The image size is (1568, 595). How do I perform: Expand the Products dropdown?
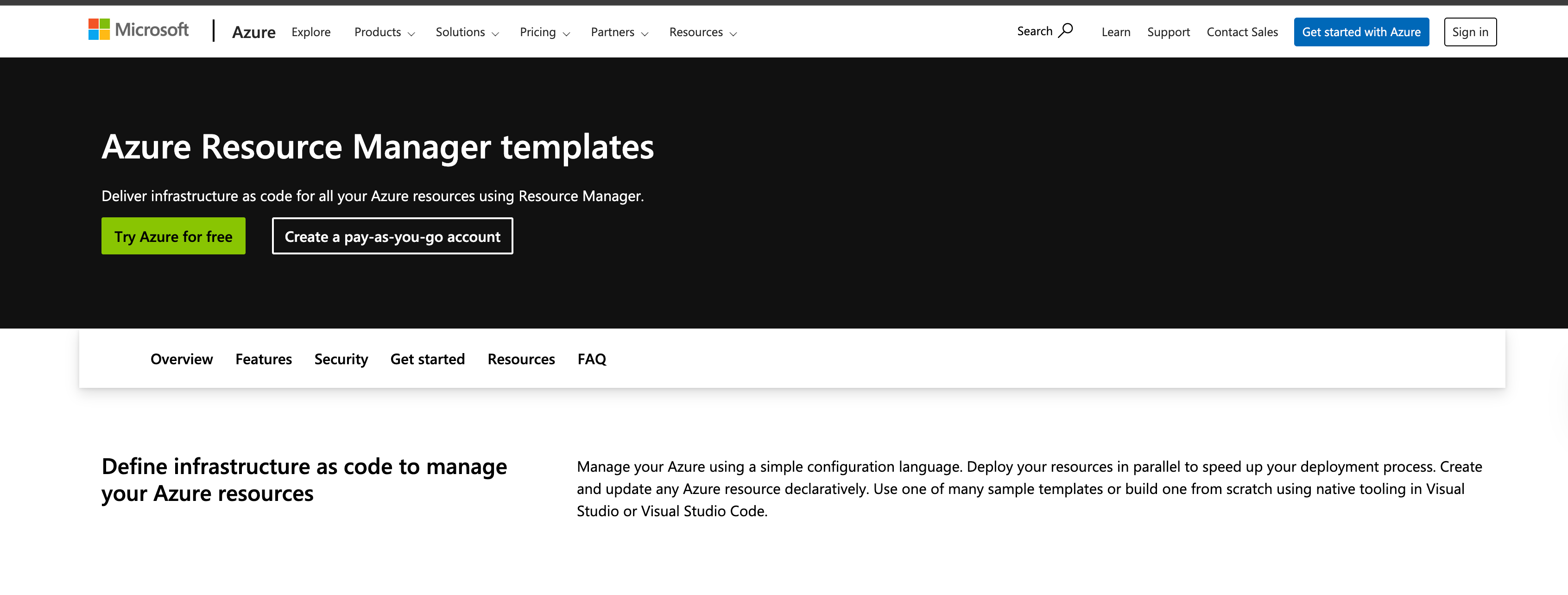pyautogui.click(x=384, y=32)
